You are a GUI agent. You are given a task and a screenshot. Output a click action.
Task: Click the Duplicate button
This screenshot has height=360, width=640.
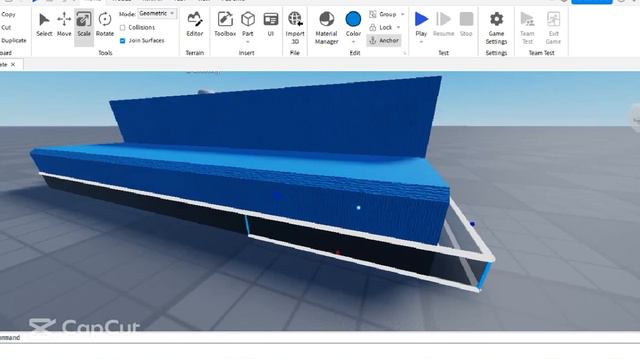14,40
